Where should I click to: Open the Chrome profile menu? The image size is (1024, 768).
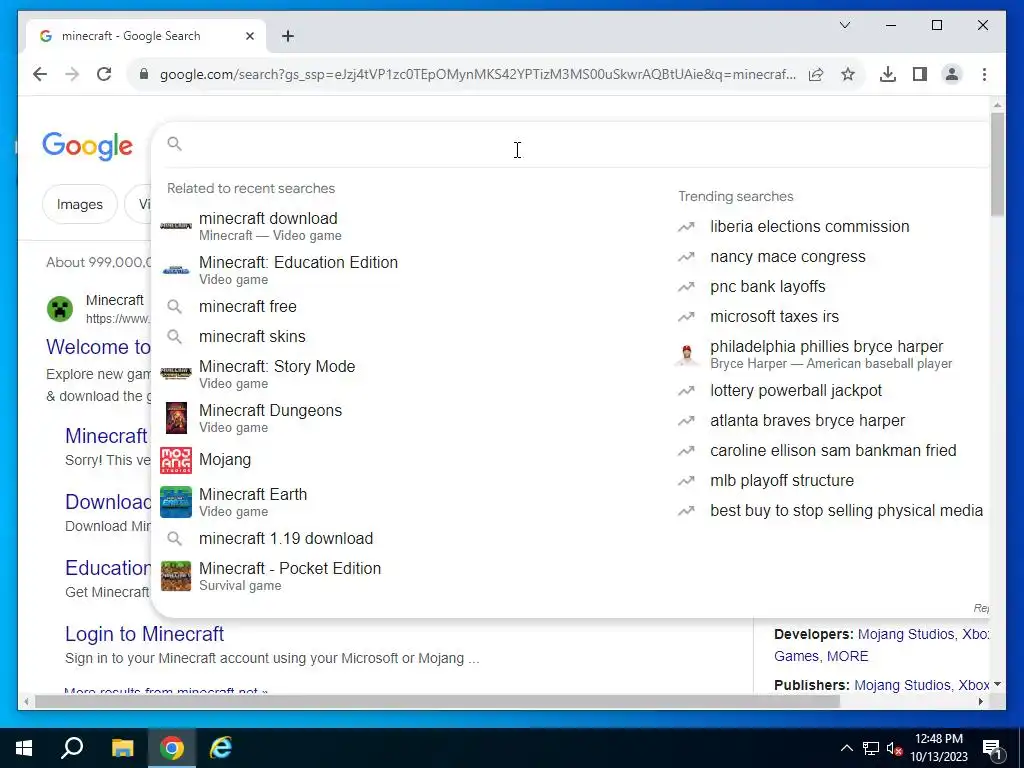952,74
